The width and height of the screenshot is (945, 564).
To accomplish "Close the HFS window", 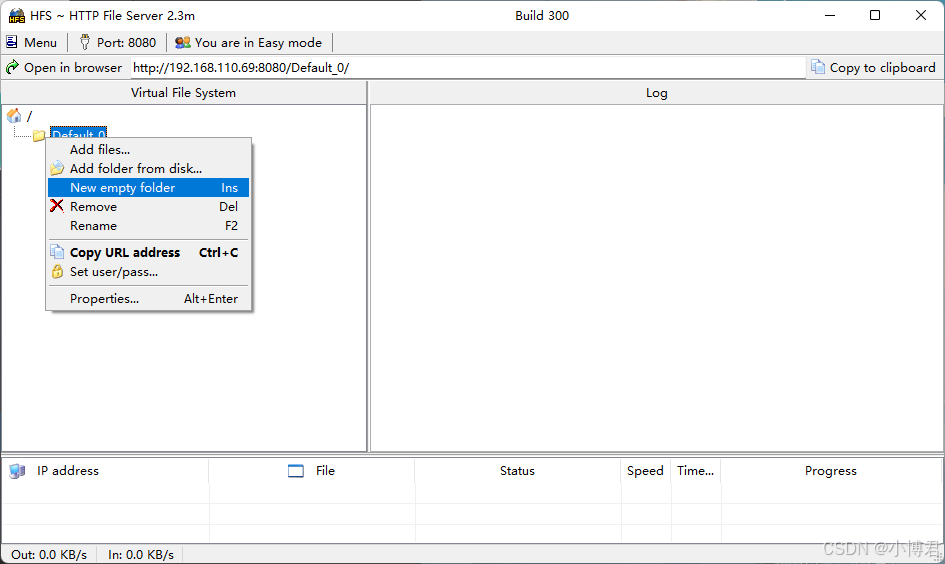I will pyautogui.click(x=921, y=16).
